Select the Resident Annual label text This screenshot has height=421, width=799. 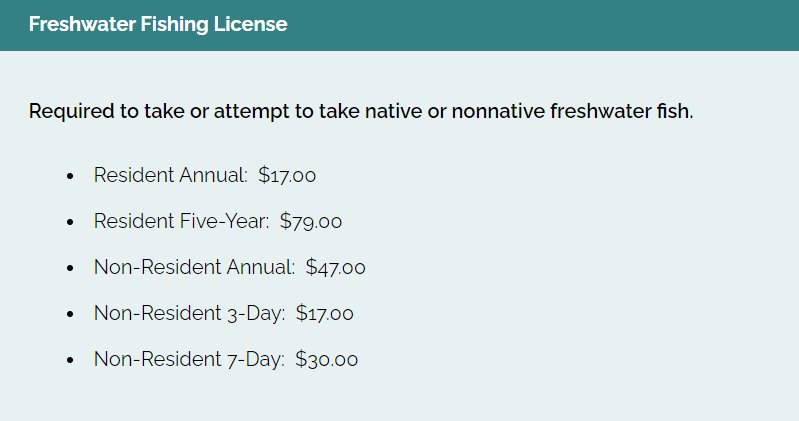click(171, 175)
